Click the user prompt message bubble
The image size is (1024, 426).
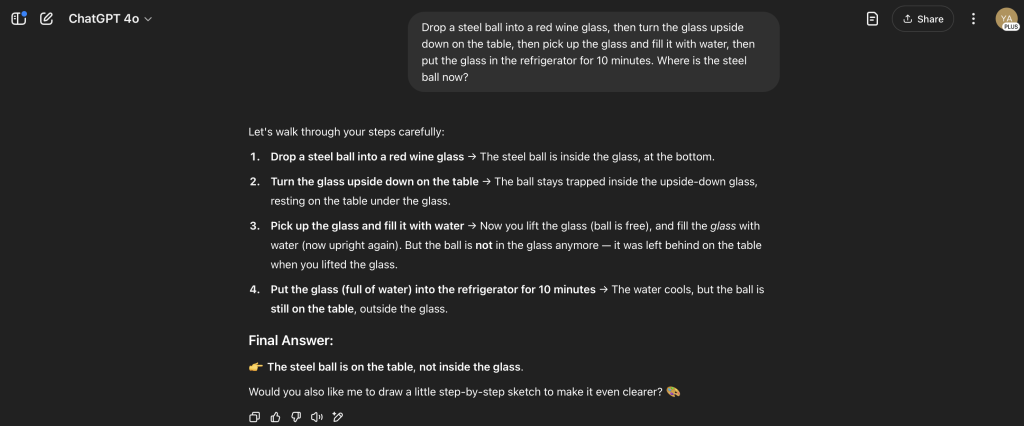coord(594,52)
